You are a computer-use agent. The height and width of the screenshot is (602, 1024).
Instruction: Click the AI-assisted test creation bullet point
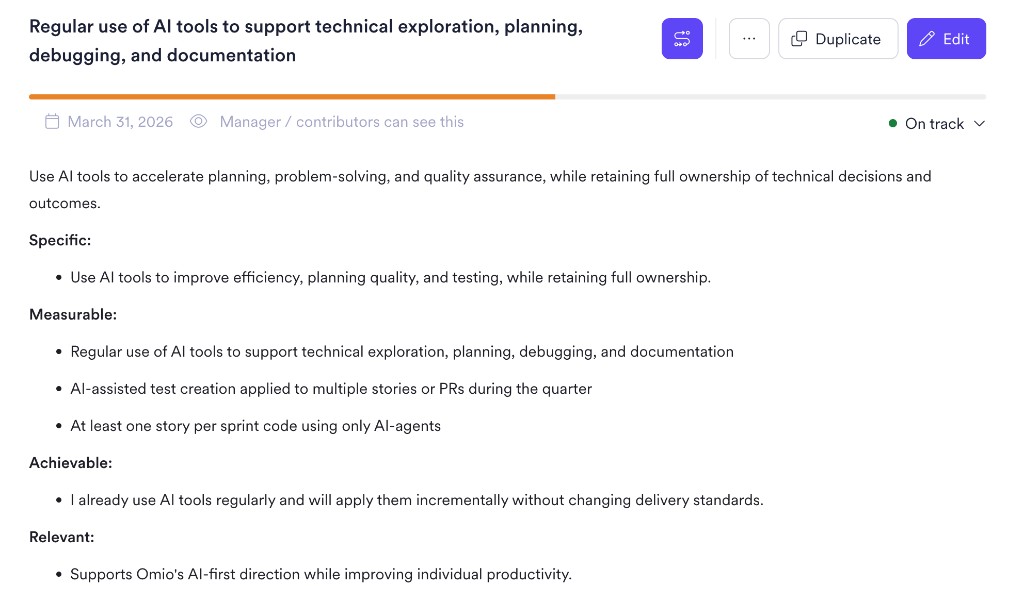coord(330,388)
